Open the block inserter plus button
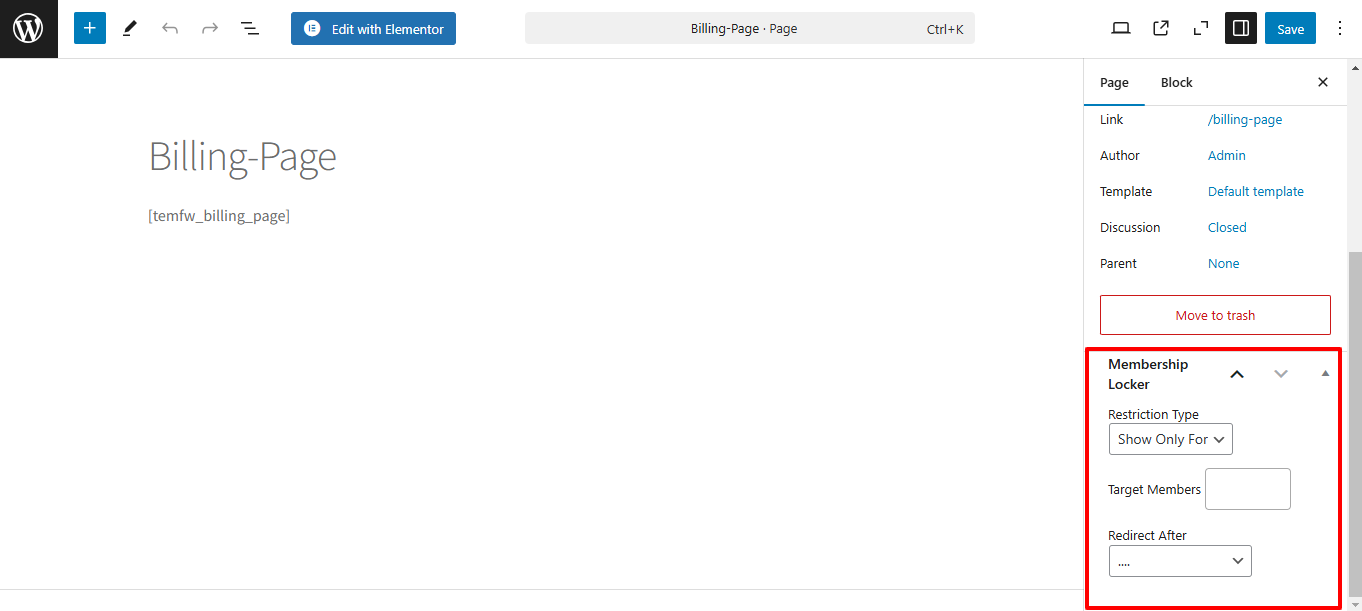Image resolution: width=1362 pixels, height=611 pixels. click(x=90, y=29)
